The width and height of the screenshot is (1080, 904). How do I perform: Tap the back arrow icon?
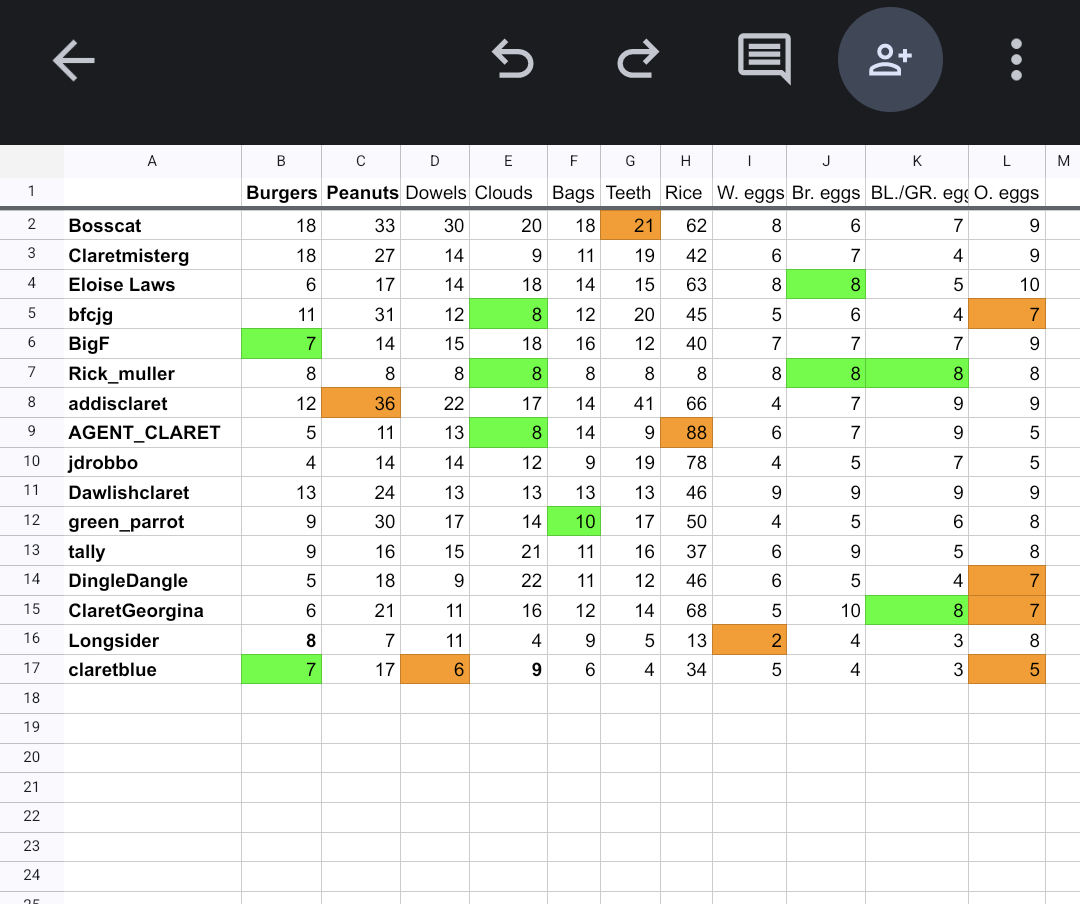pyautogui.click(x=74, y=61)
